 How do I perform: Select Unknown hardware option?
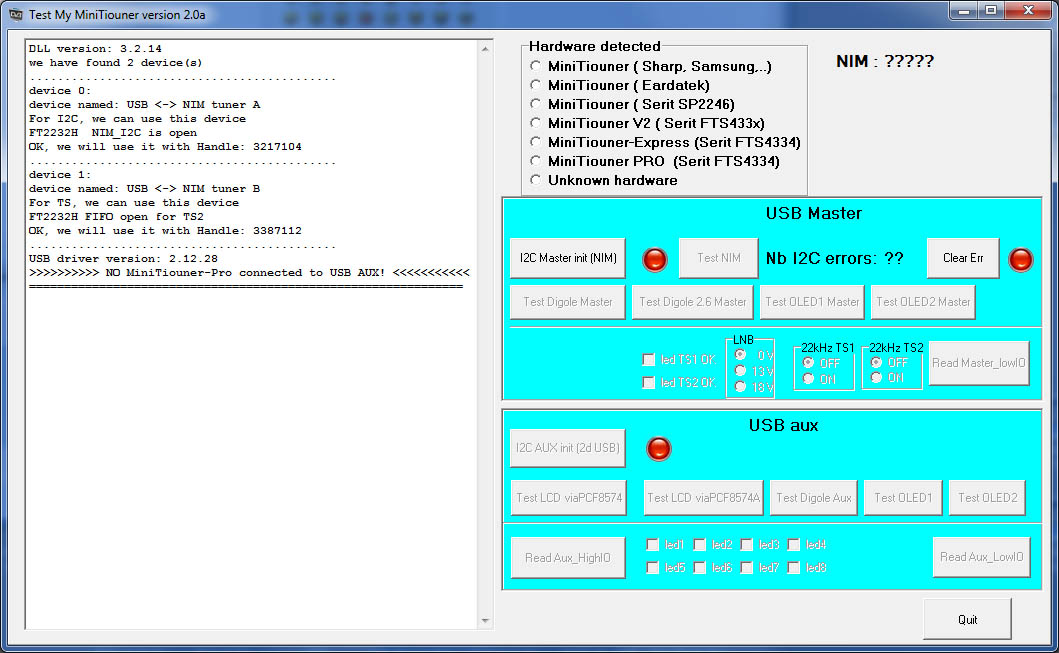point(535,180)
